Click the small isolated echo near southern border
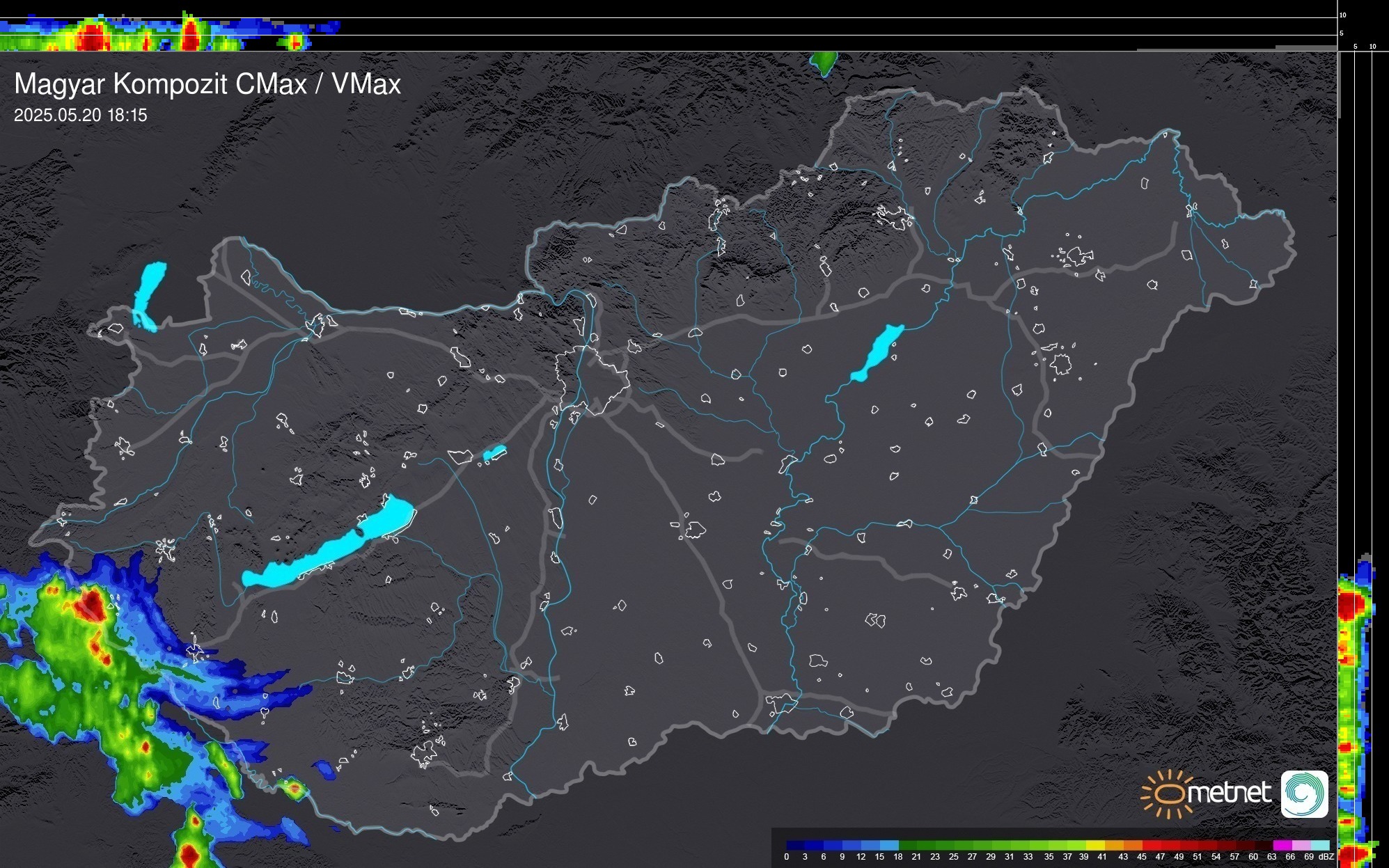Image resolution: width=1389 pixels, height=868 pixels. (x=294, y=788)
